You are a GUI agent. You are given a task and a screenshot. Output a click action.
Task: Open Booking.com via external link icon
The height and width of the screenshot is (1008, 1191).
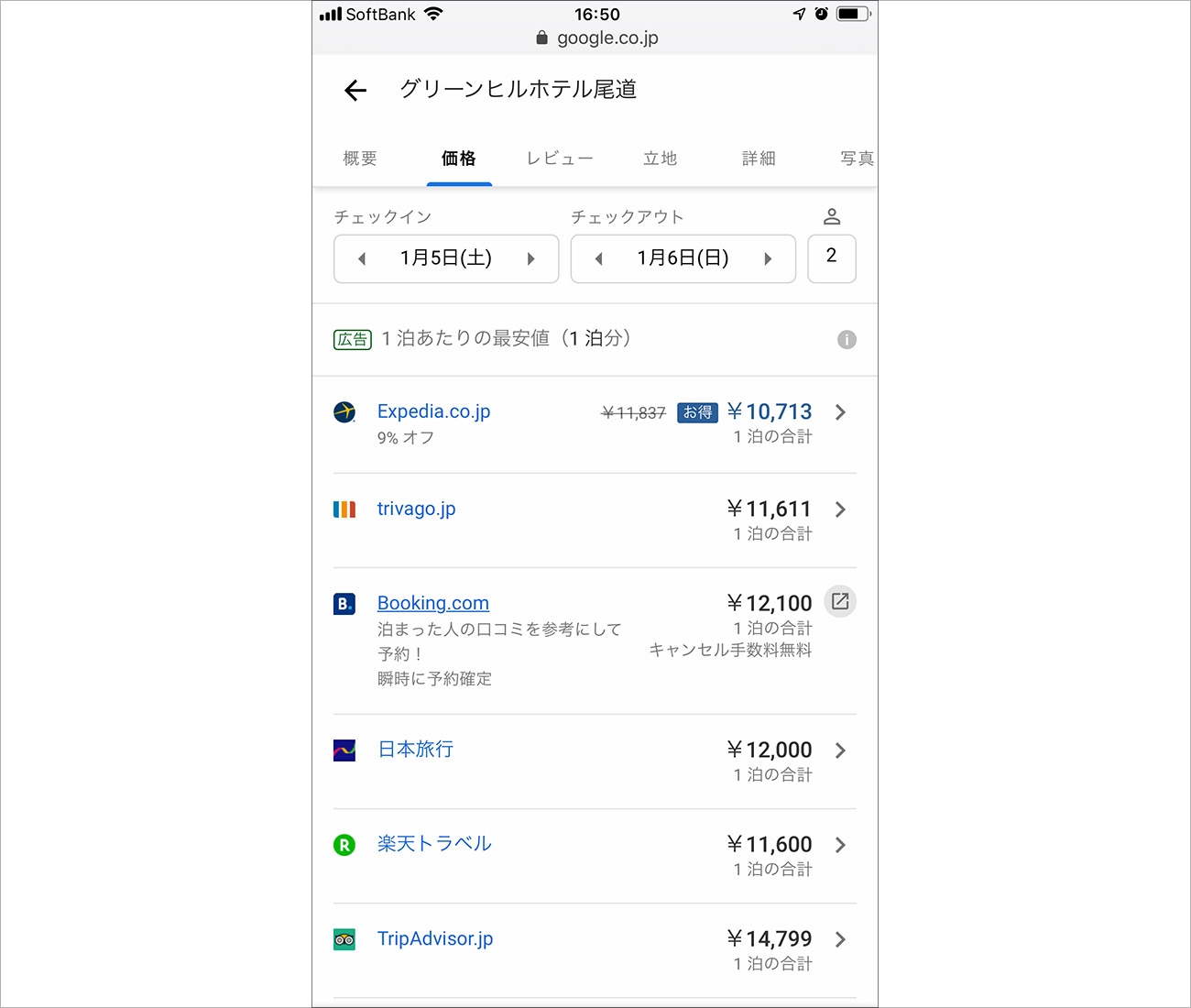840,602
